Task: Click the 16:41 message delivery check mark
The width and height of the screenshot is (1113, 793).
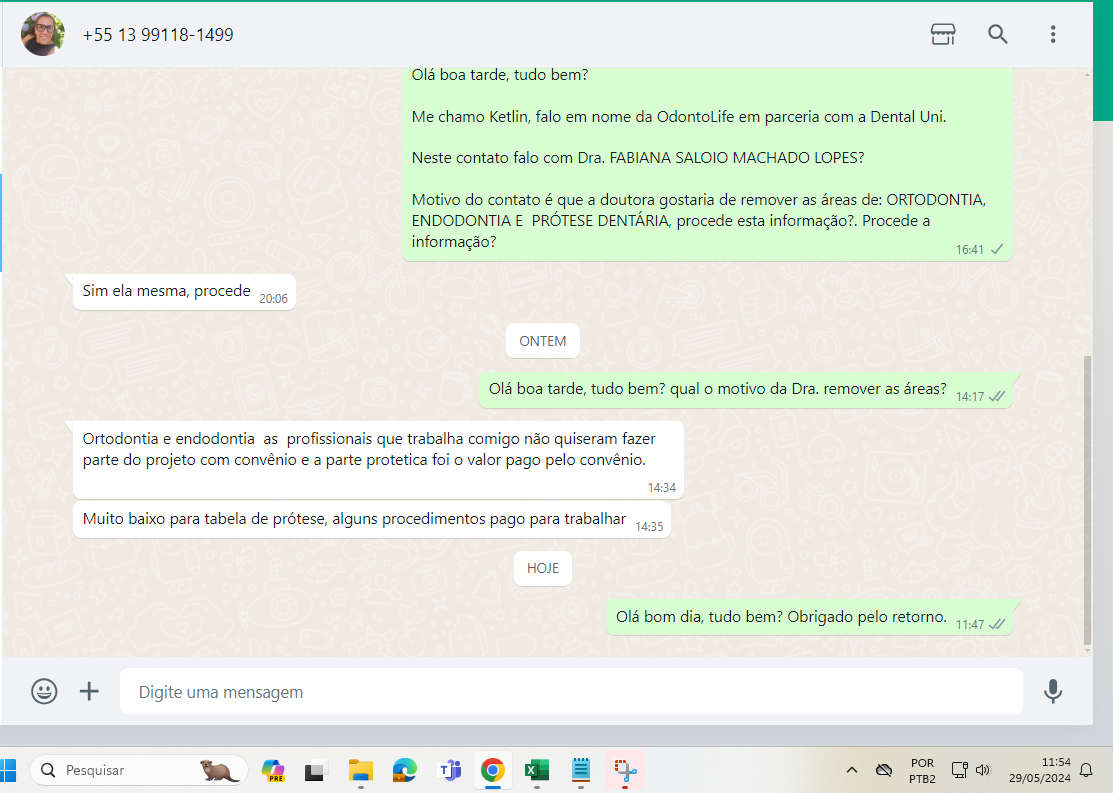Action: point(997,249)
